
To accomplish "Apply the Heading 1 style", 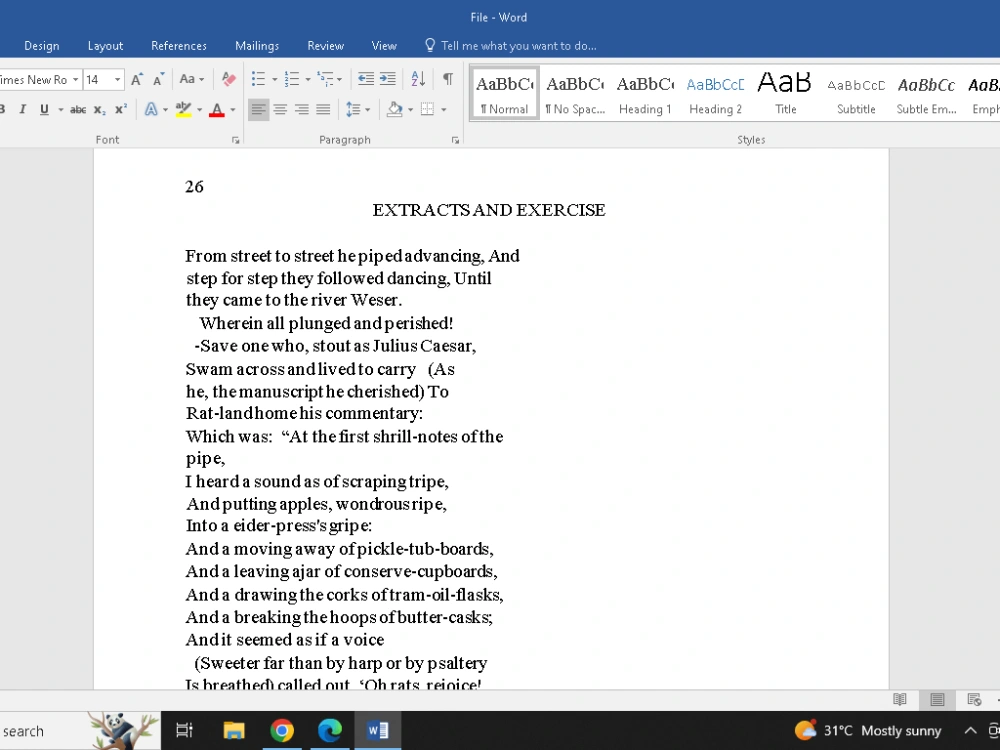I will pos(645,95).
